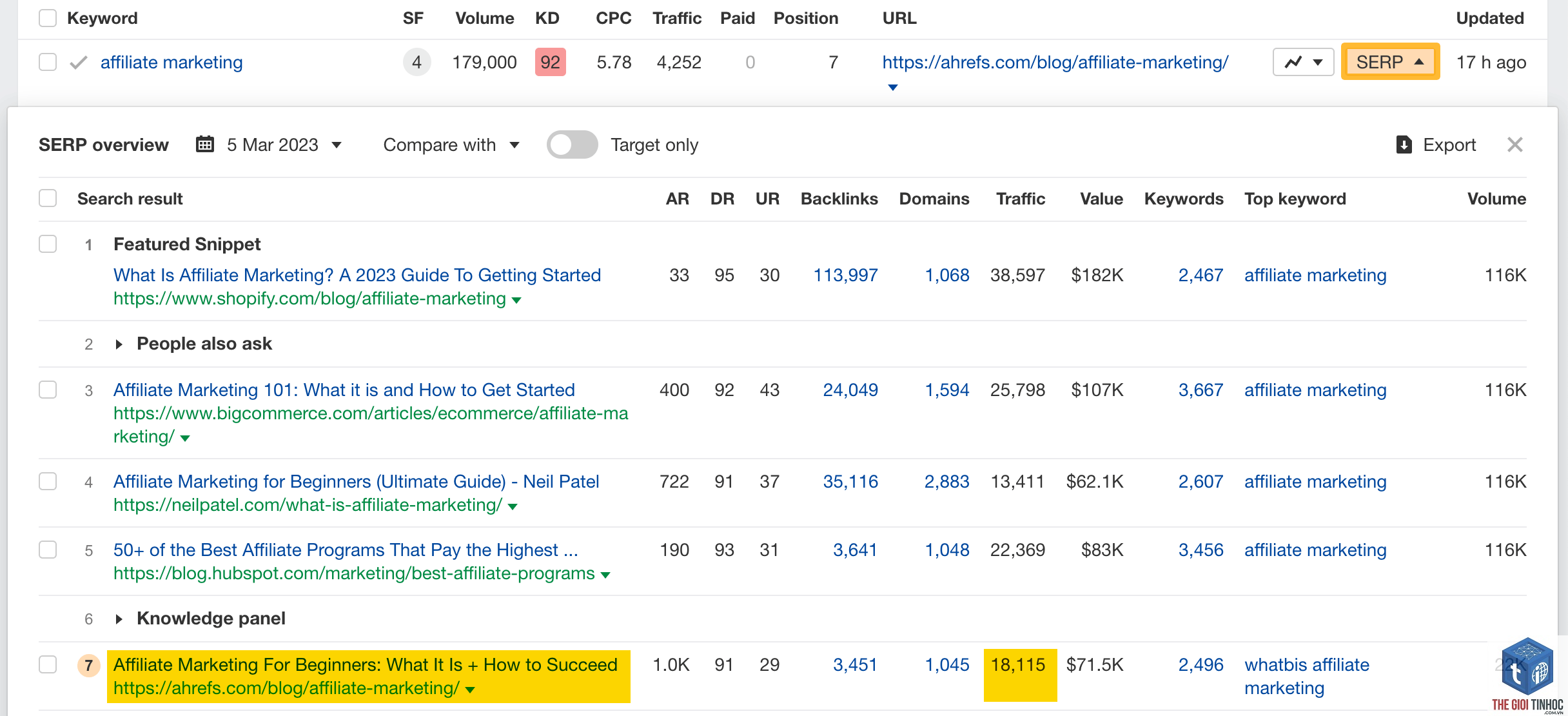Open the Neil Patel Ultimate Guide result title
Image resolution: width=1568 pixels, height=716 pixels.
[x=357, y=482]
